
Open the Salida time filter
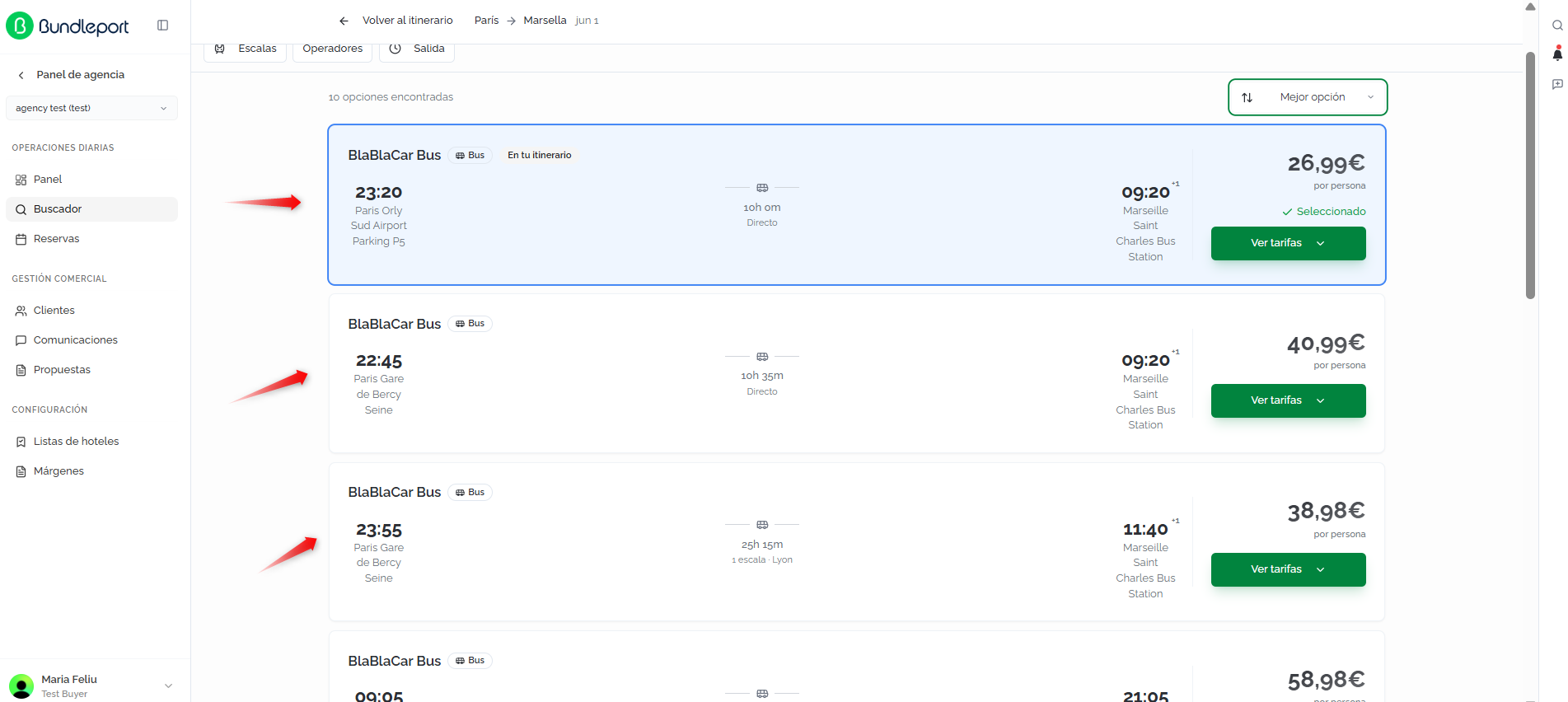point(417,49)
